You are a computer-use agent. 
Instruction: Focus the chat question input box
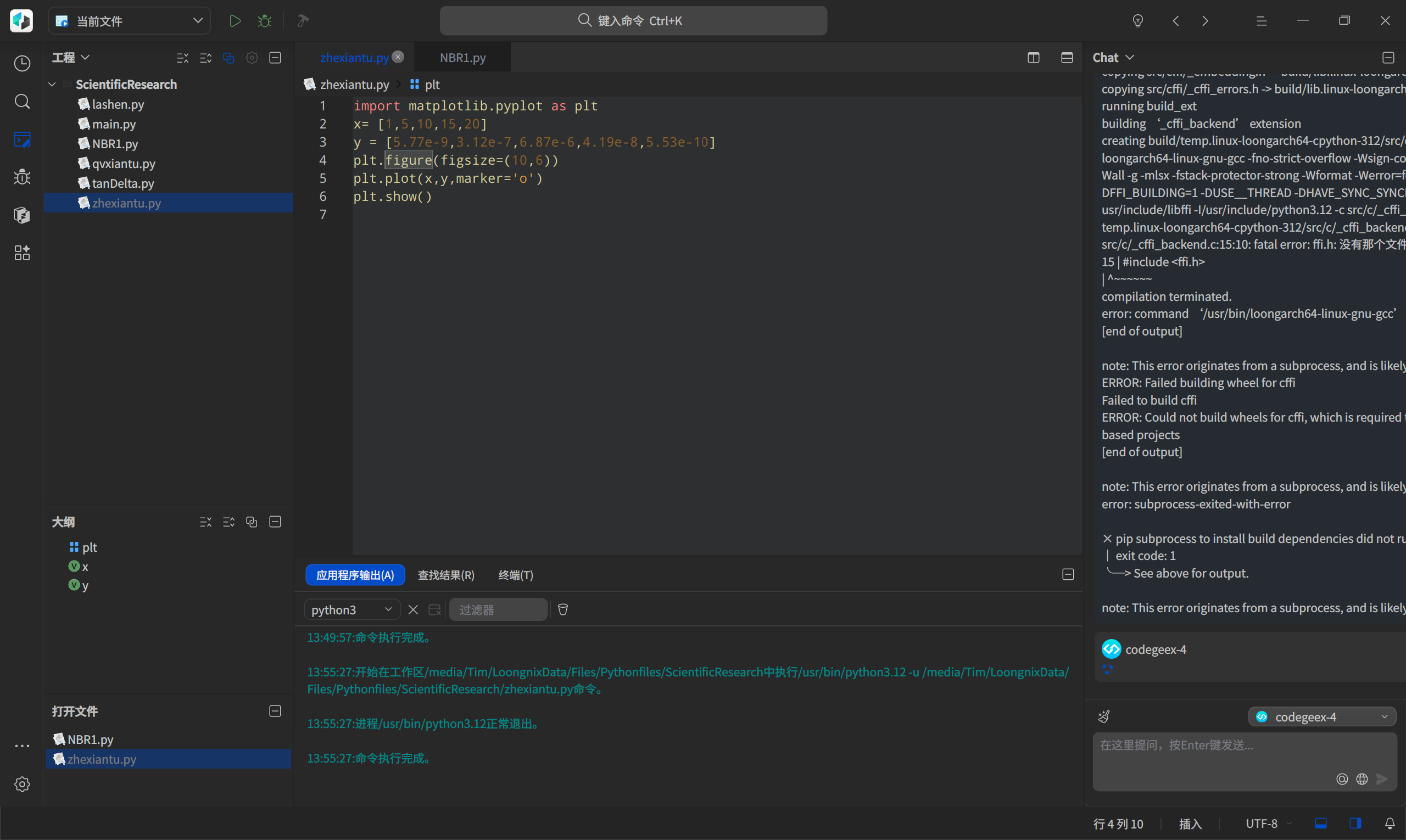[x=1245, y=761]
